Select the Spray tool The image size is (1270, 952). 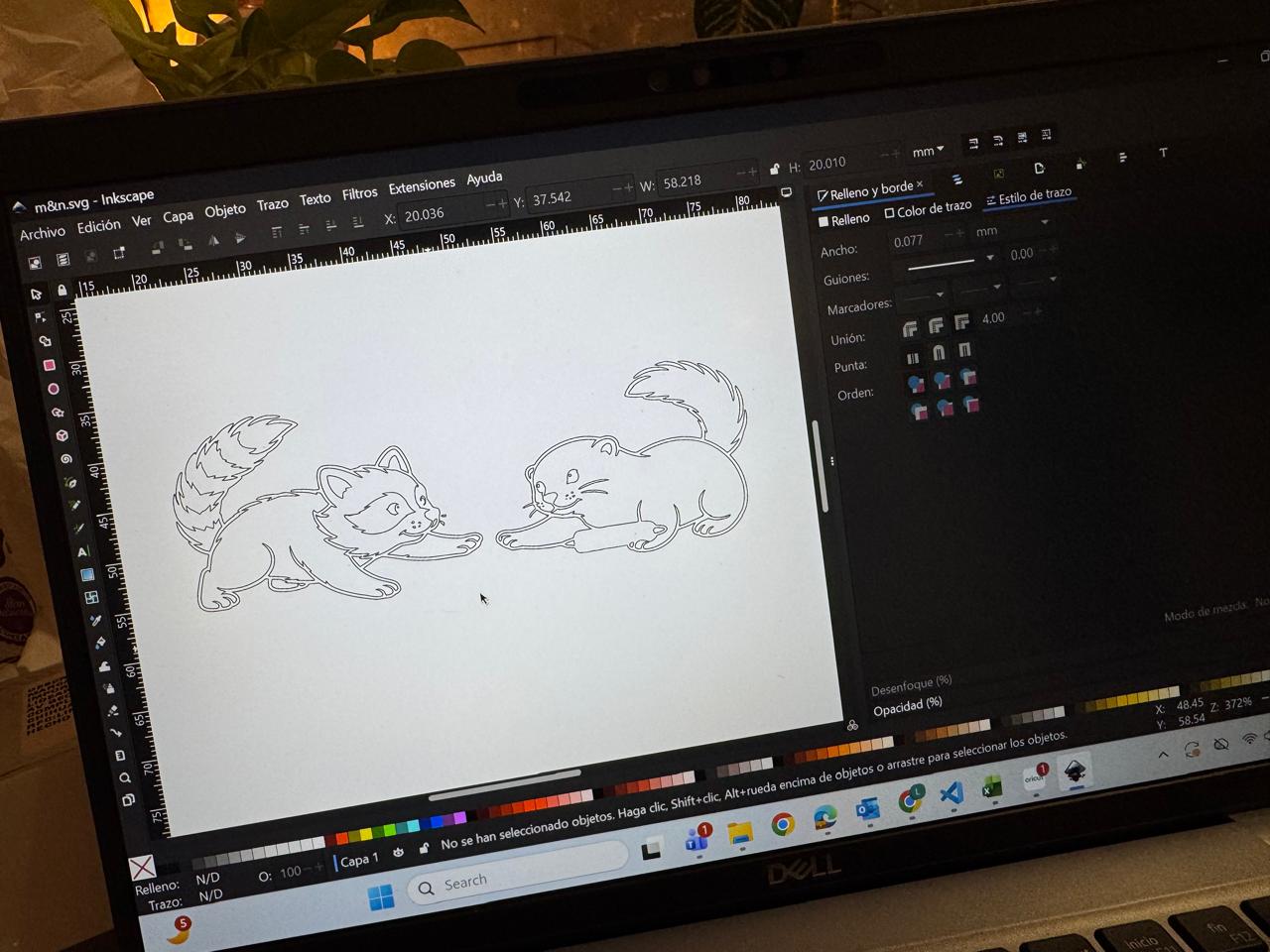(108, 688)
